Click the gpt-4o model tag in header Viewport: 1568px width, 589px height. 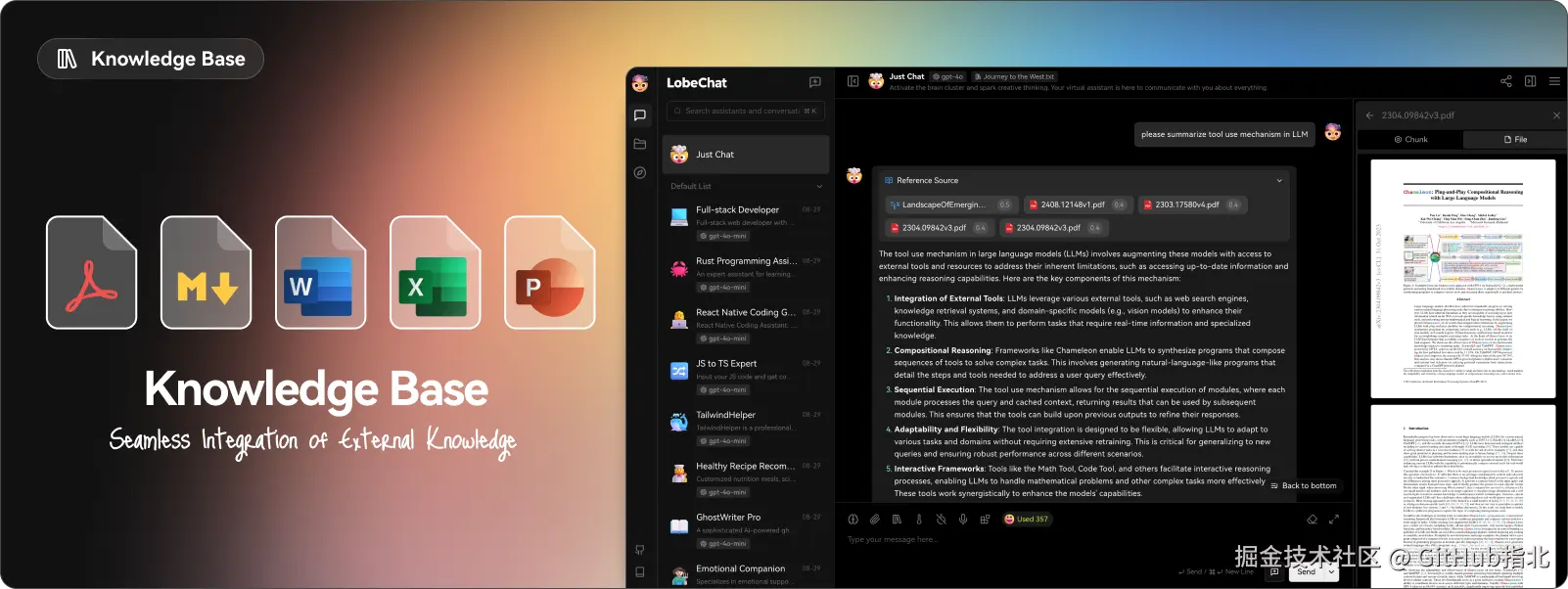coord(947,76)
